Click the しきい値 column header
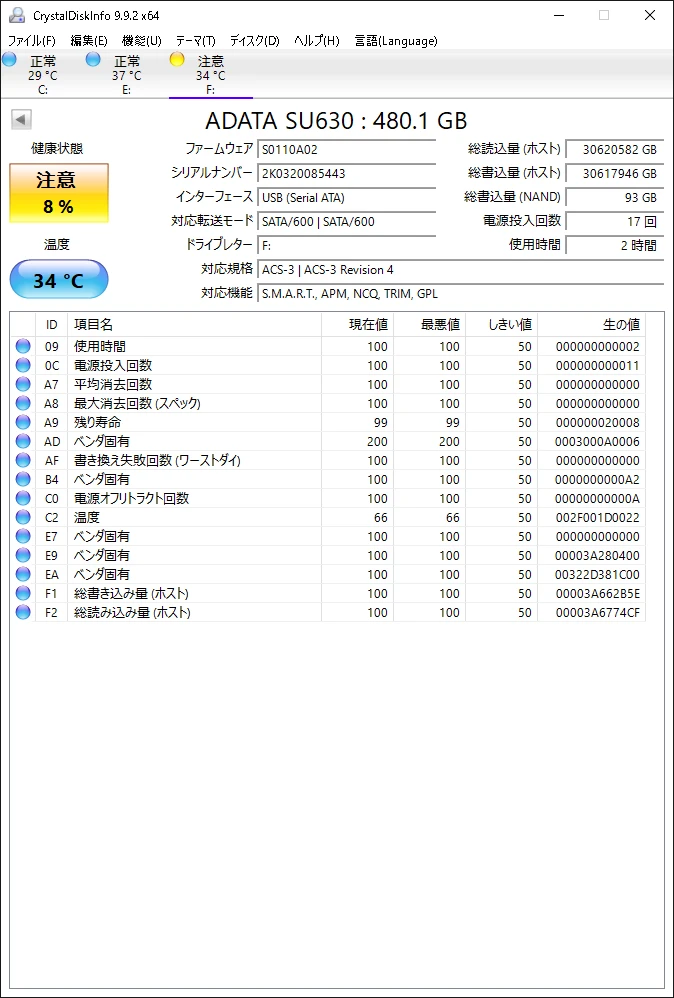674x998 pixels. click(x=502, y=325)
